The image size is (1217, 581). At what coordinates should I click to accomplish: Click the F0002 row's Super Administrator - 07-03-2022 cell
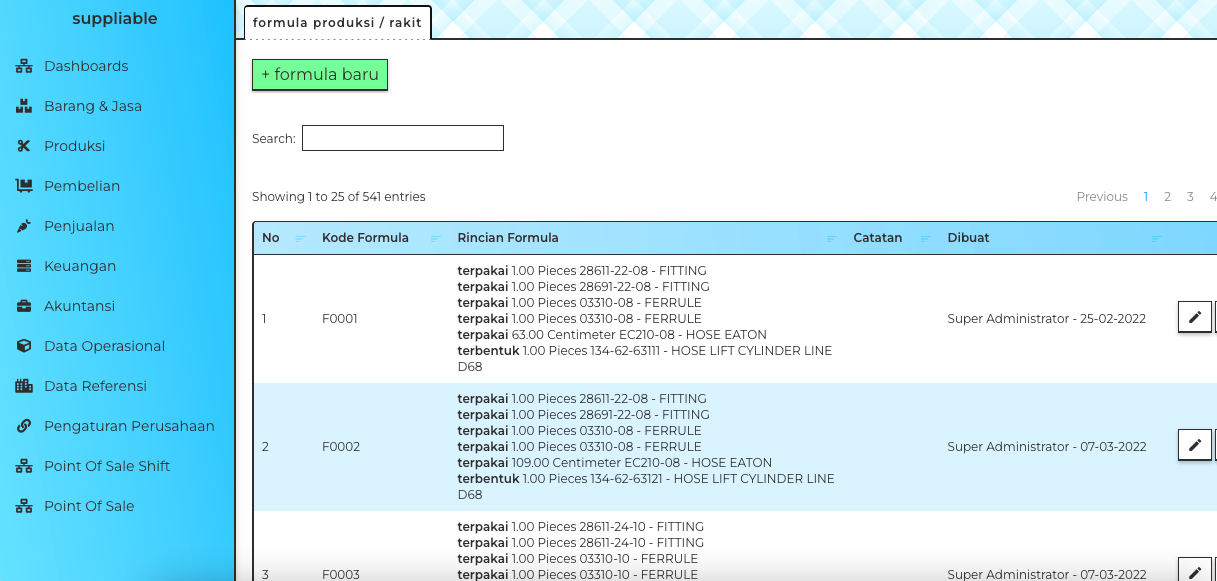point(1046,447)
